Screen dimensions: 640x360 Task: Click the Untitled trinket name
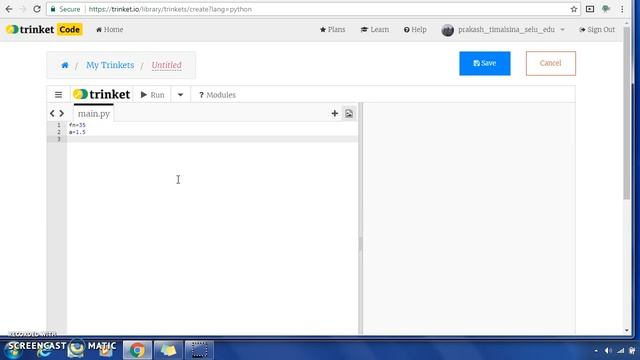coord(167,65)
